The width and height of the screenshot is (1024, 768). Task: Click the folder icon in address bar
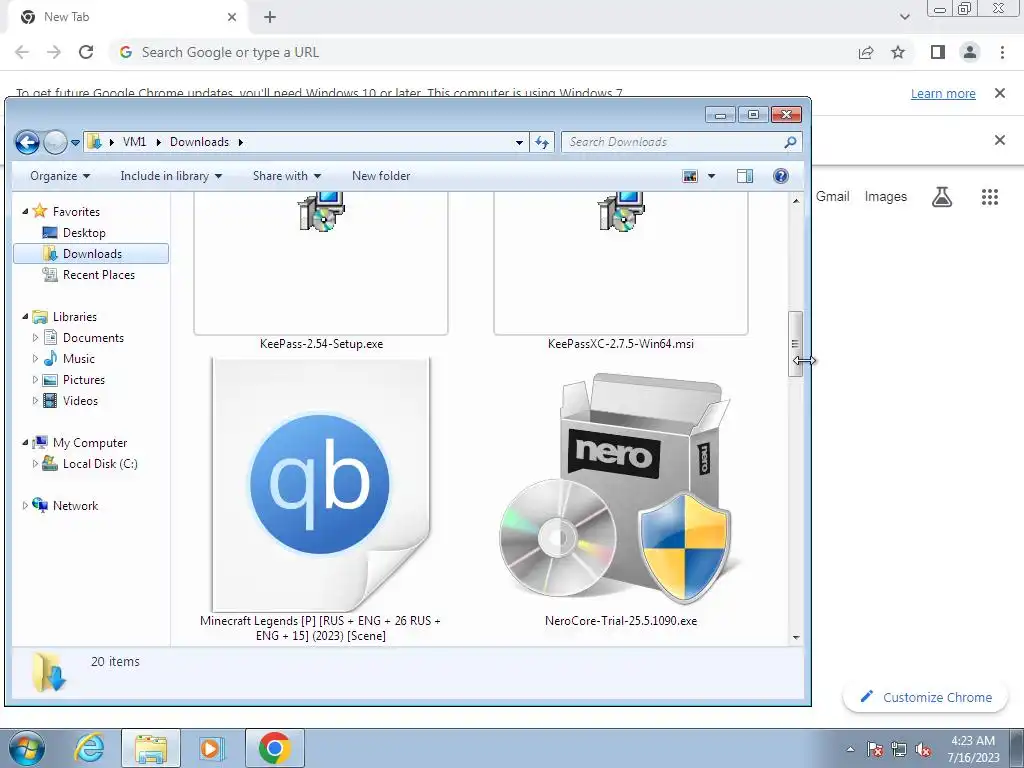95,142
